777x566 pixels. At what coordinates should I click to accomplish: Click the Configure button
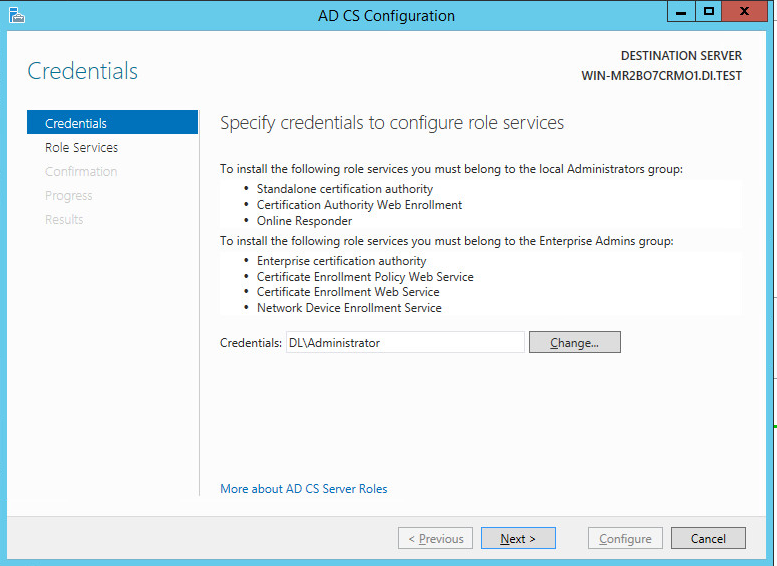point(625,538)
